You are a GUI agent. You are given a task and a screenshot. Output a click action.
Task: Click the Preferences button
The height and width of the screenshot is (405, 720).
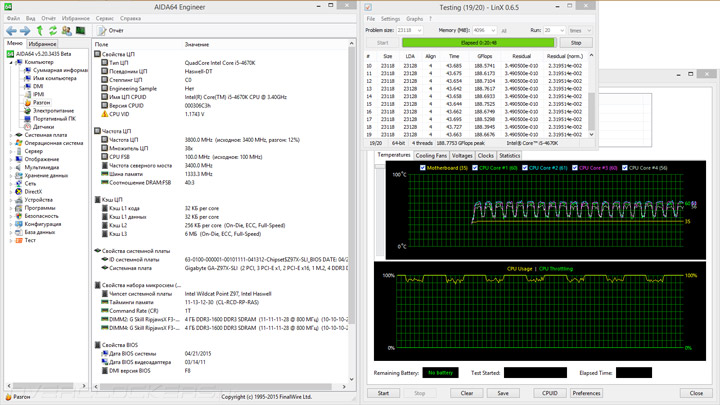(x=586, y=393)
